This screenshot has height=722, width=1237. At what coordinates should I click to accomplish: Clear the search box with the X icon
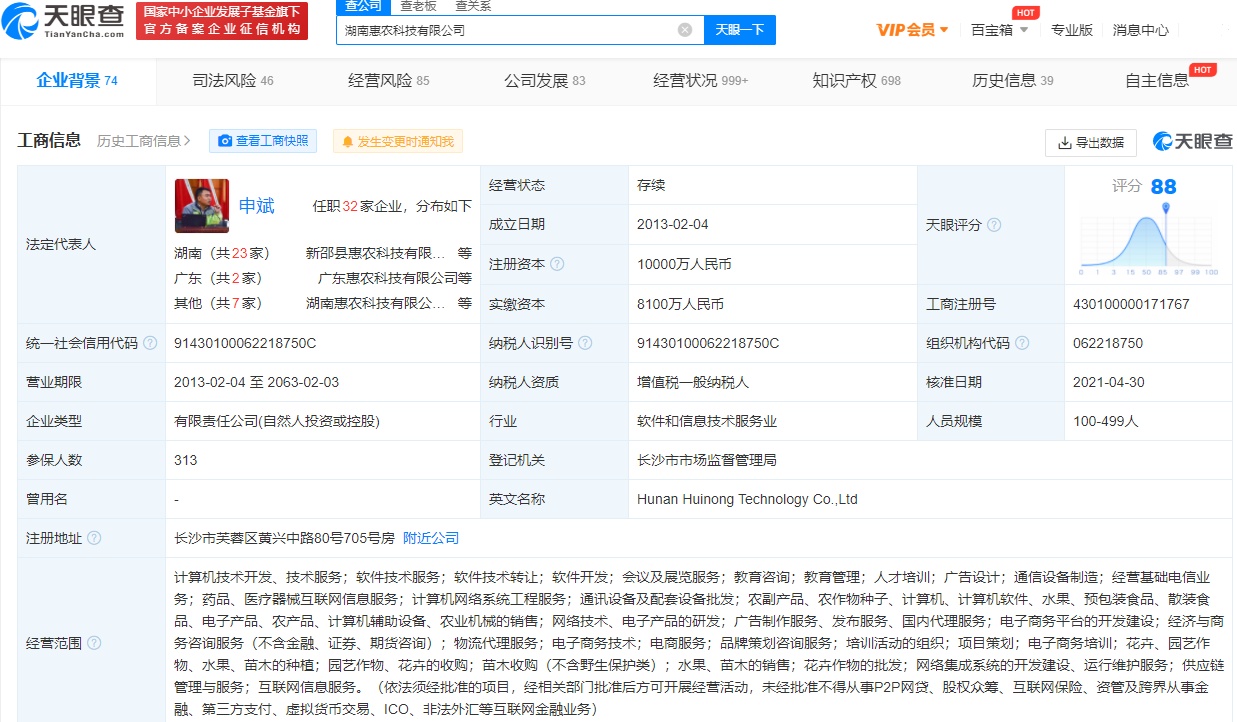pyautogui.click(x=685, y=30)
